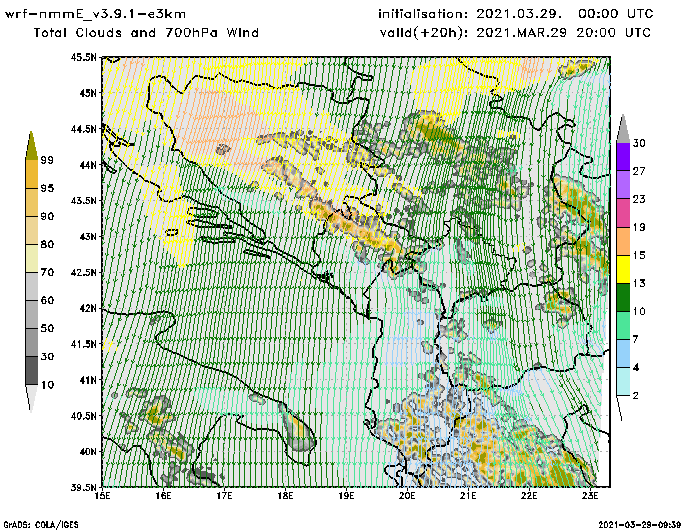Click the '16E' longitude axis label
Viewport: 700px width, 530px height.
point(163,496)
